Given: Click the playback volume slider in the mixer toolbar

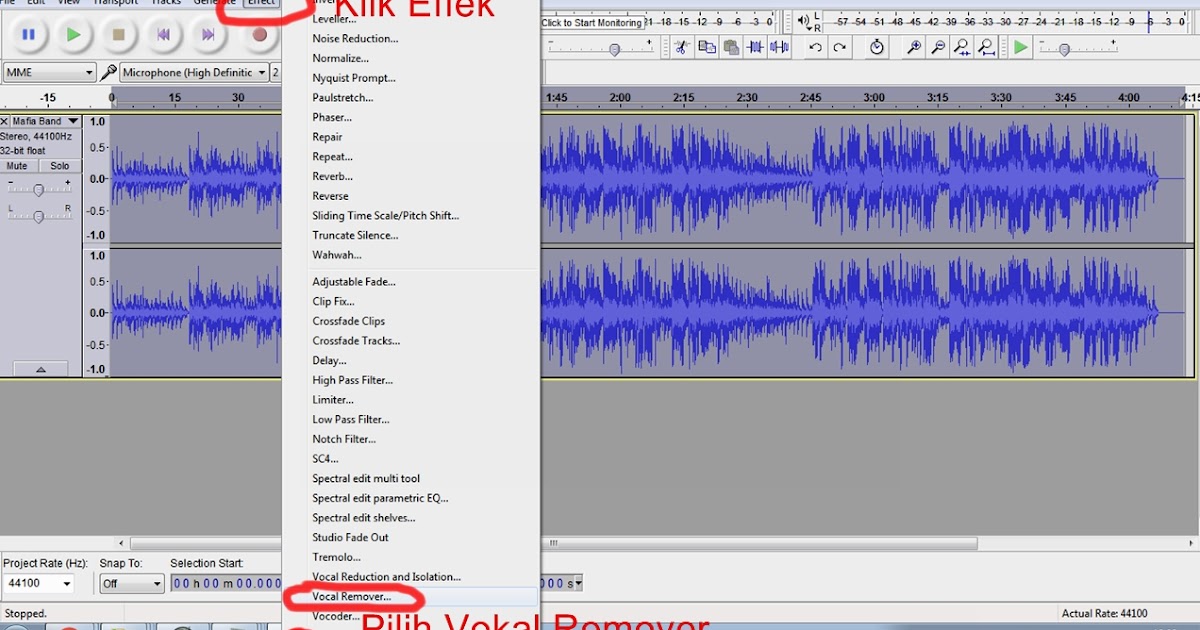Looking at the screenshot, I should click(x=614, y=48).
